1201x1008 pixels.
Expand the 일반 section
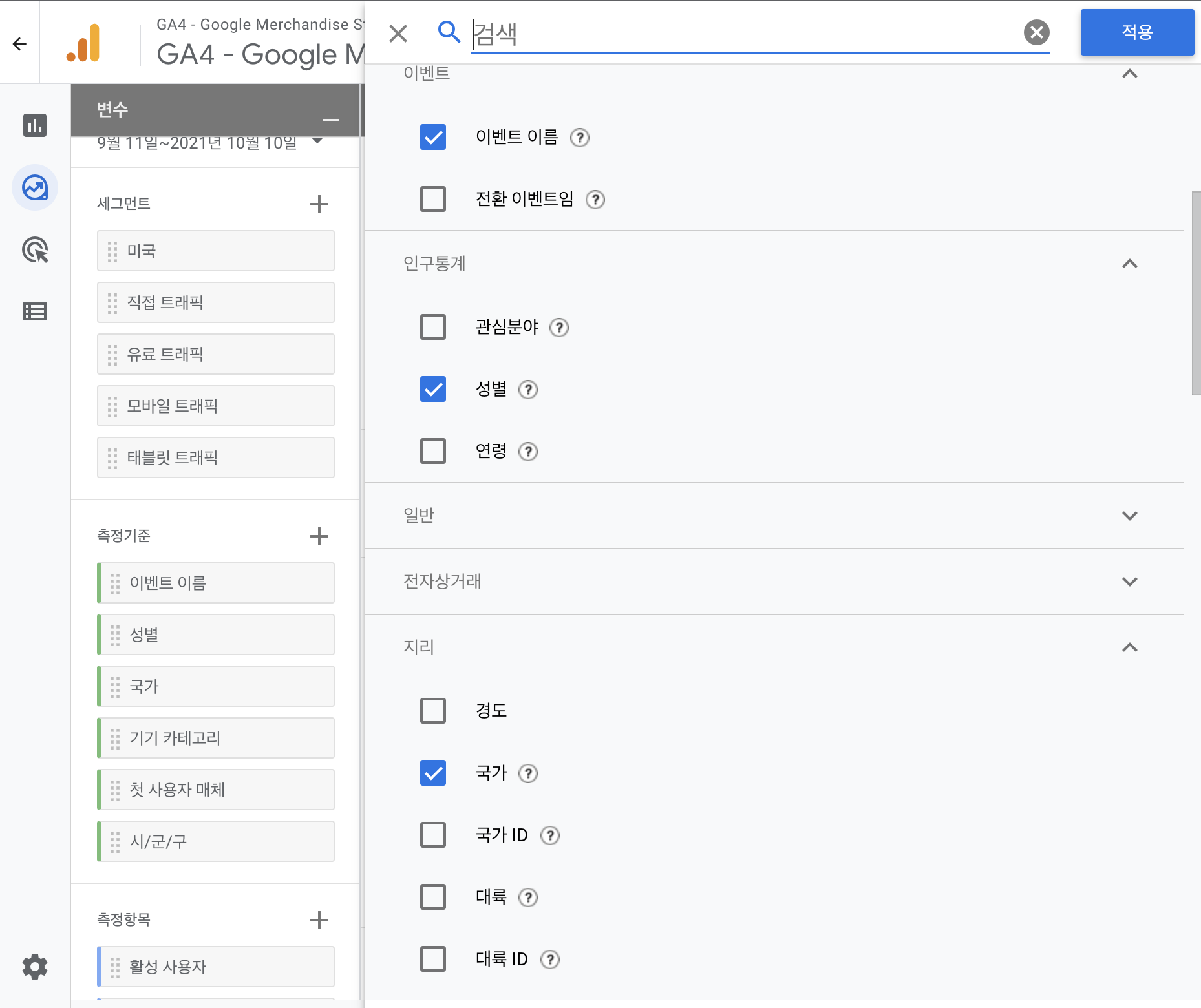click(x=1129, y=516)
